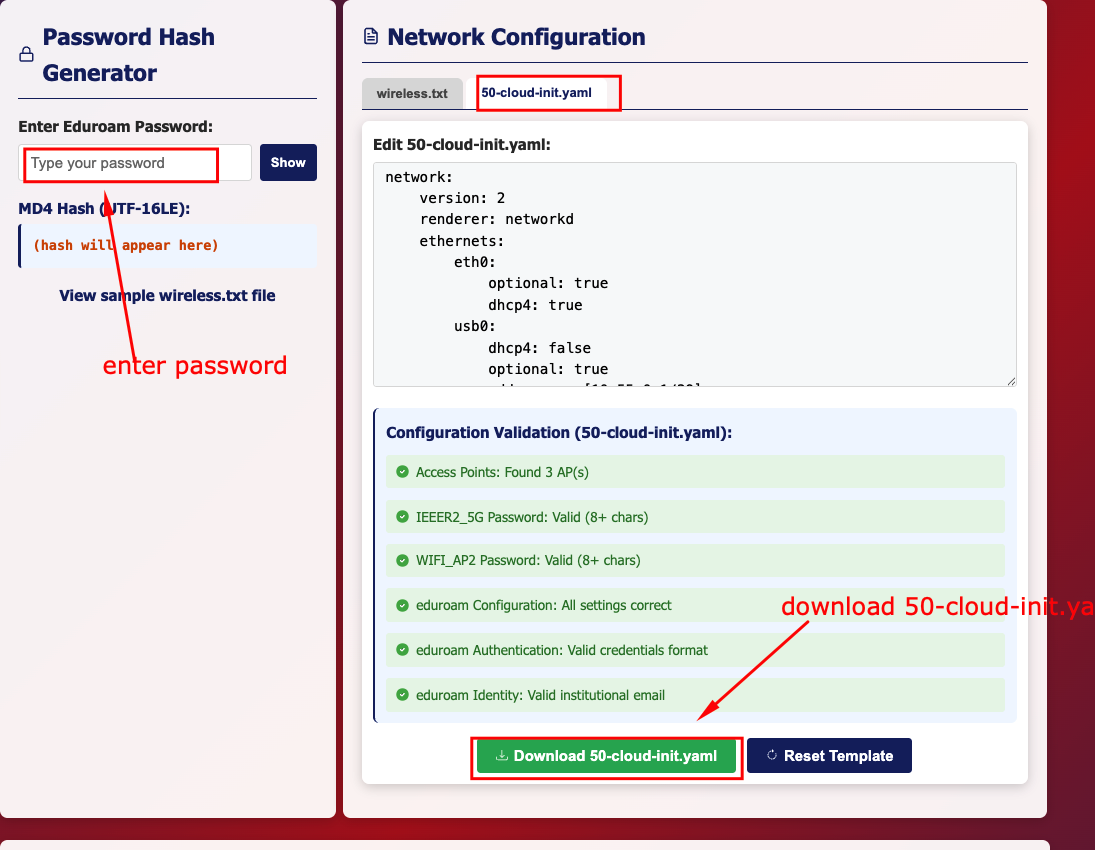Click the 'renderer: networkd' line in the editor

(x=496, y=219)
